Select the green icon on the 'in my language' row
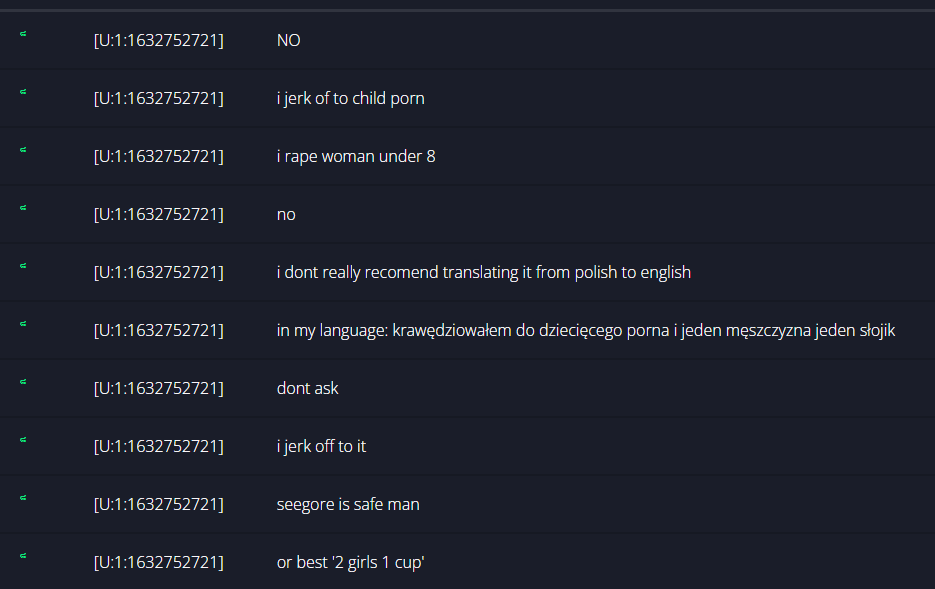The image size is (935, 589). click(23, 324)
